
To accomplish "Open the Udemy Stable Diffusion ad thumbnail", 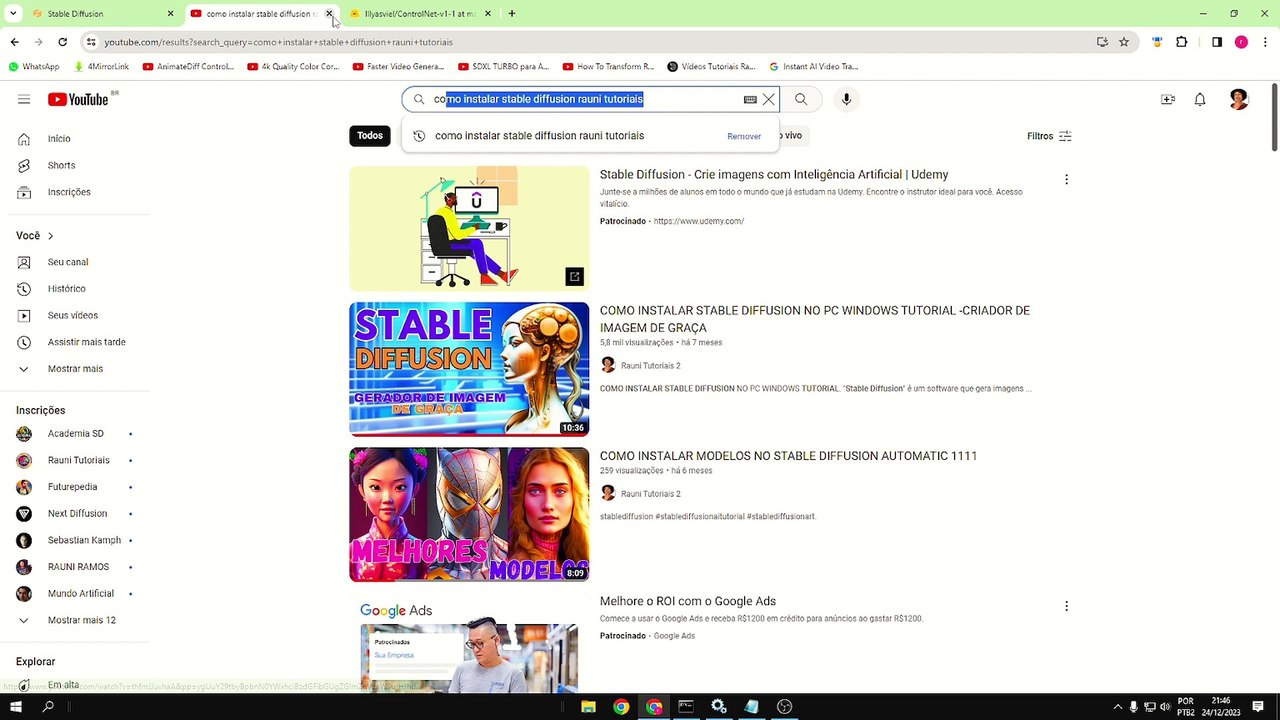I will [469, 229].
